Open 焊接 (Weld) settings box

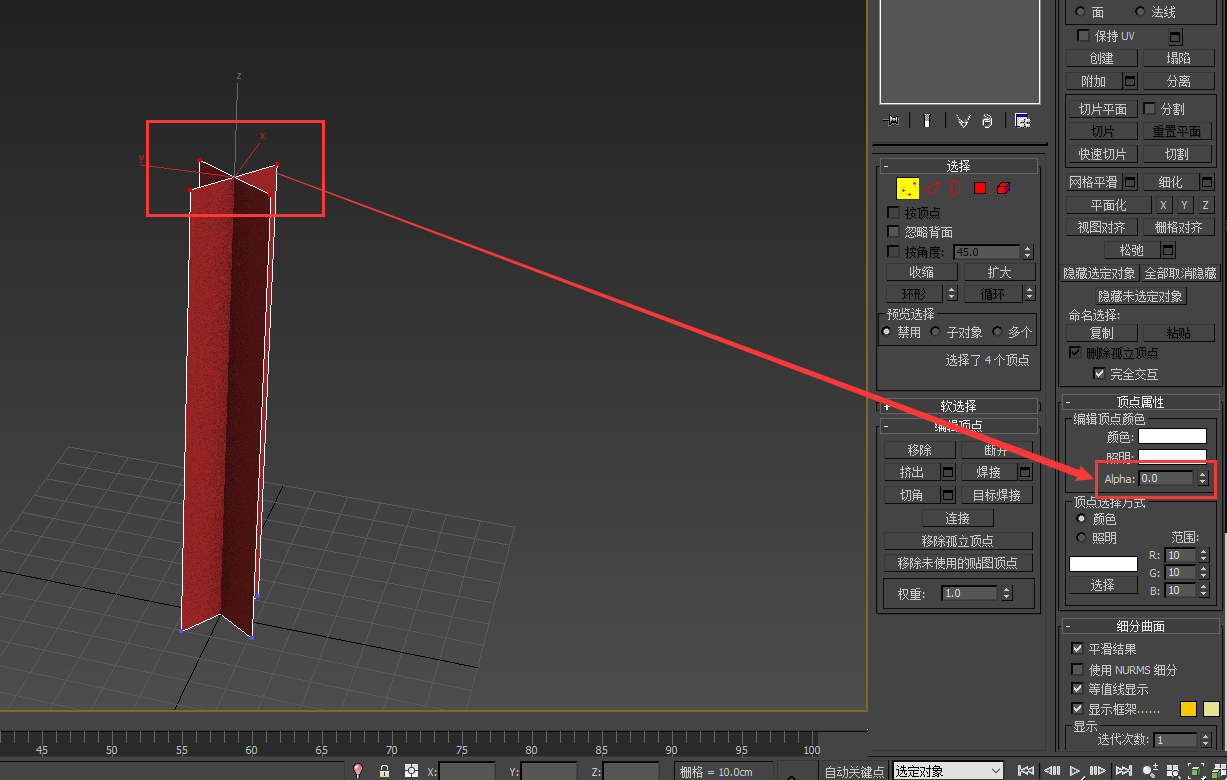click(1025, 472)
